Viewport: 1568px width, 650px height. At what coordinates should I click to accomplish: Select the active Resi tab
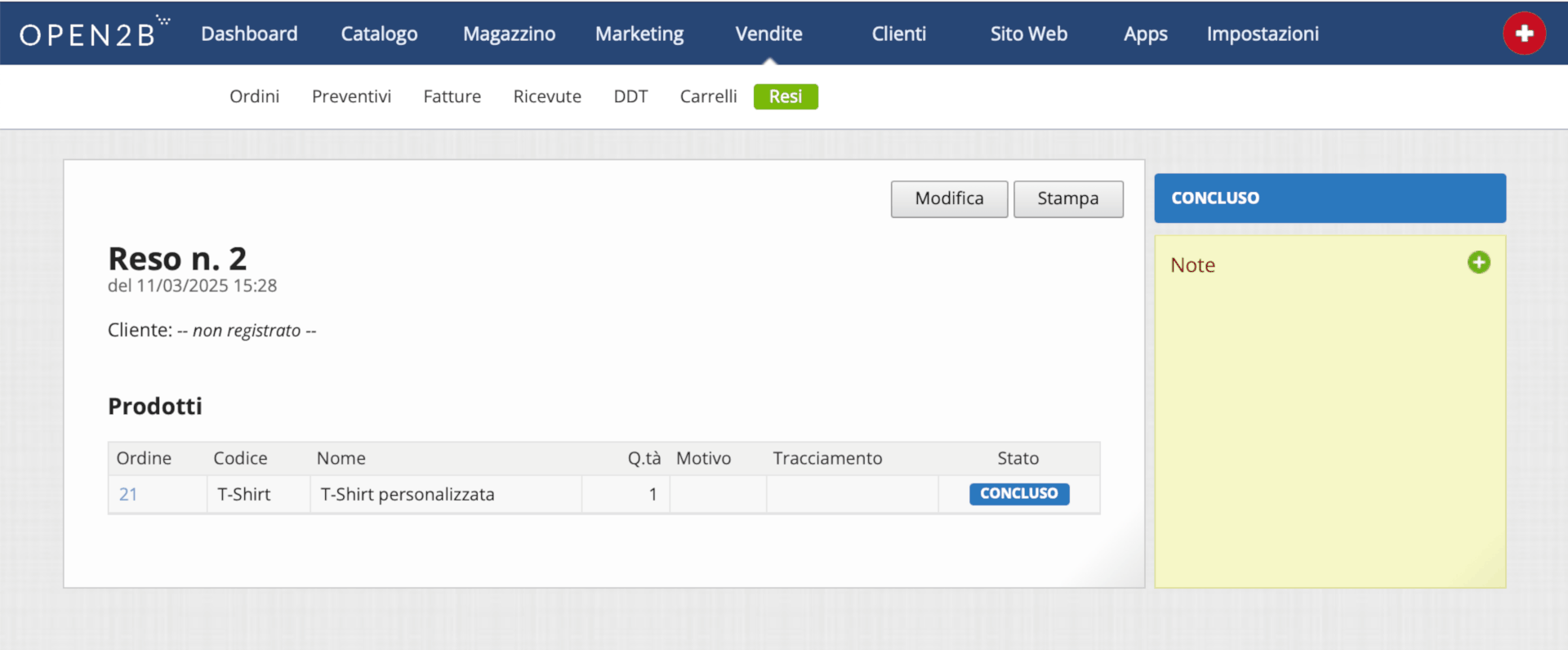(x=786, y=96)
